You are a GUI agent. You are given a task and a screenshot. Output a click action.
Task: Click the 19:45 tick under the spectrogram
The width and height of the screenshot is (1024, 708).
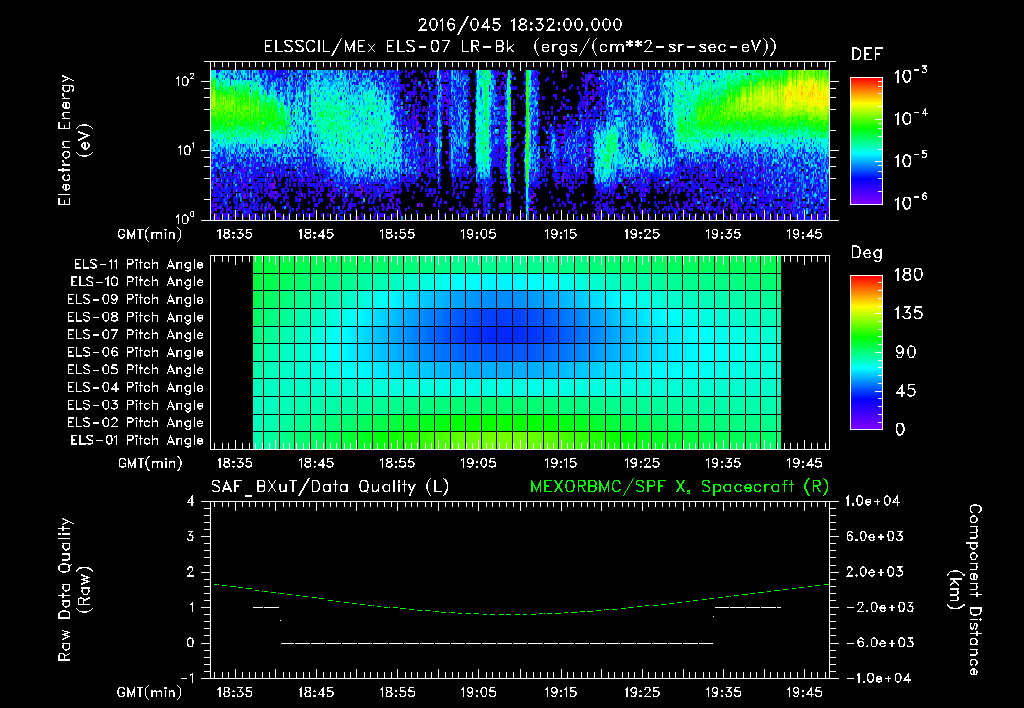point(804,234)
